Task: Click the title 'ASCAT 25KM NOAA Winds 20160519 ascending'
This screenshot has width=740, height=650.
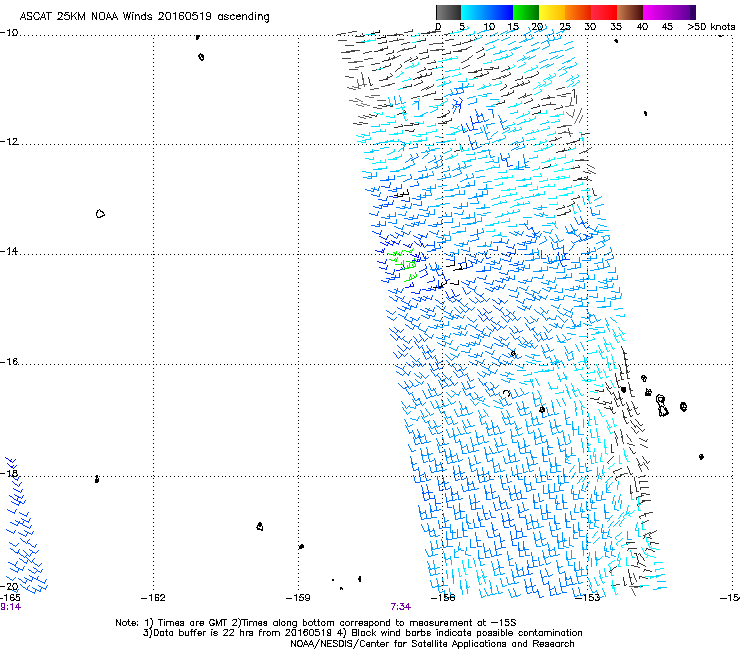Action: point(144,17)
